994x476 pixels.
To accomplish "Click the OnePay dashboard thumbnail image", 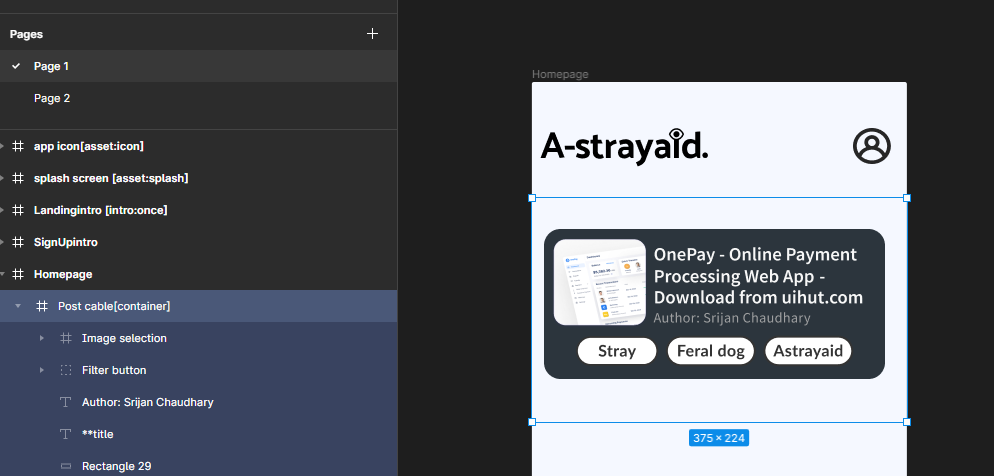I will [x=600, y=282].
